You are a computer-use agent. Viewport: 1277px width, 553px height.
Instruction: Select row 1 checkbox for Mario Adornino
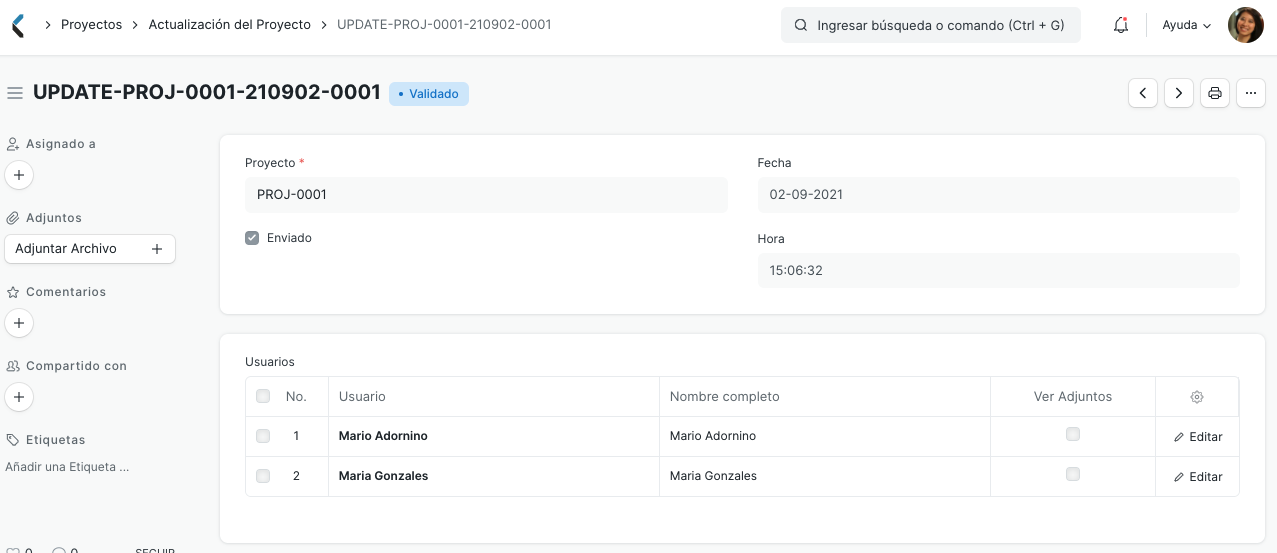[263, 436]
